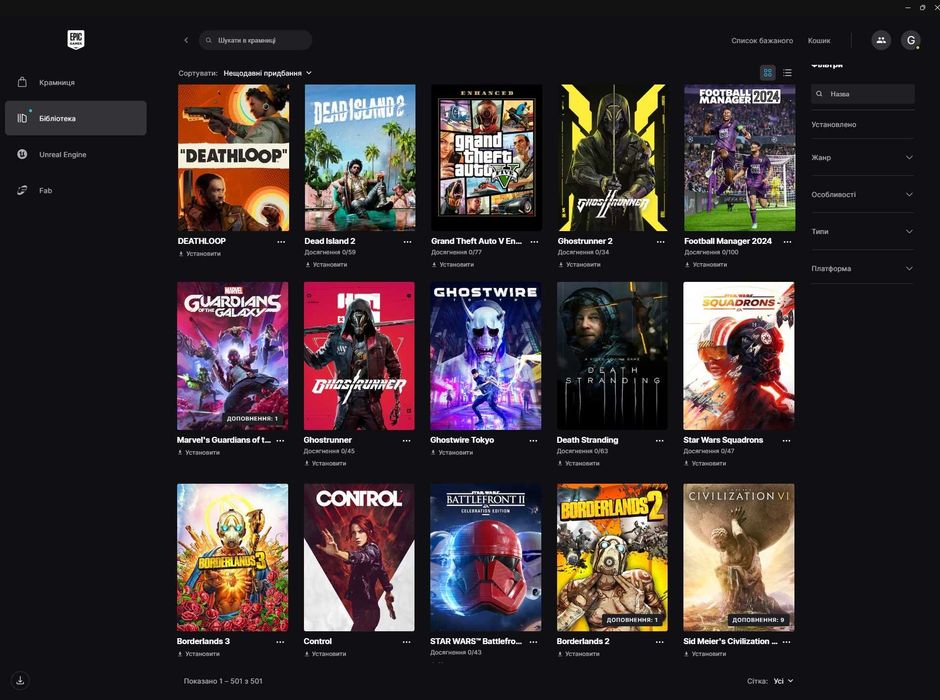
Task: Select the Бібліотека sidebar item
Action: tap(76, 118)
